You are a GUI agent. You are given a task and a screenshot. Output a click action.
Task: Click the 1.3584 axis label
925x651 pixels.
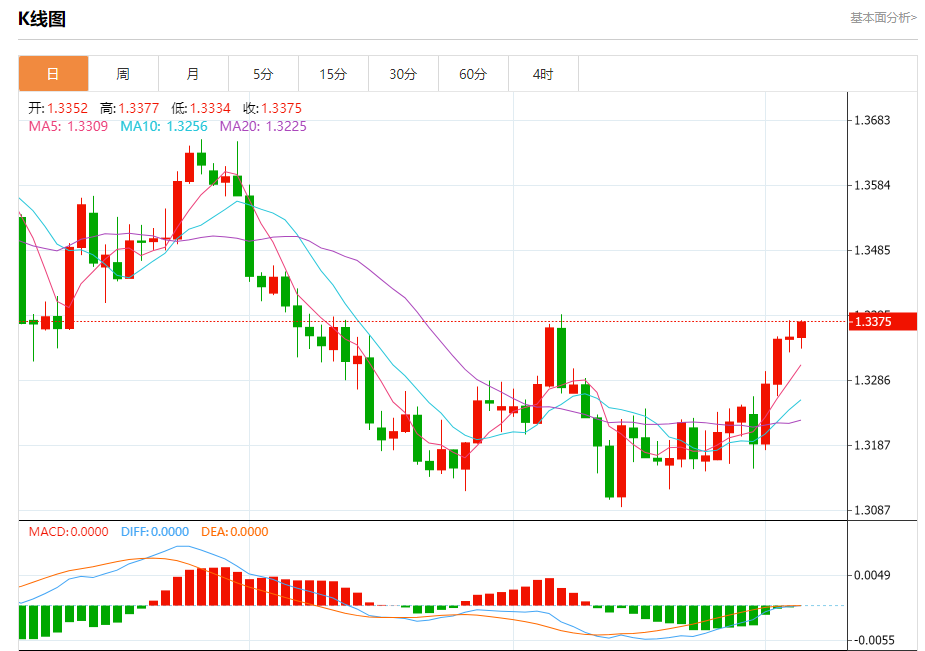click(872, 185)
